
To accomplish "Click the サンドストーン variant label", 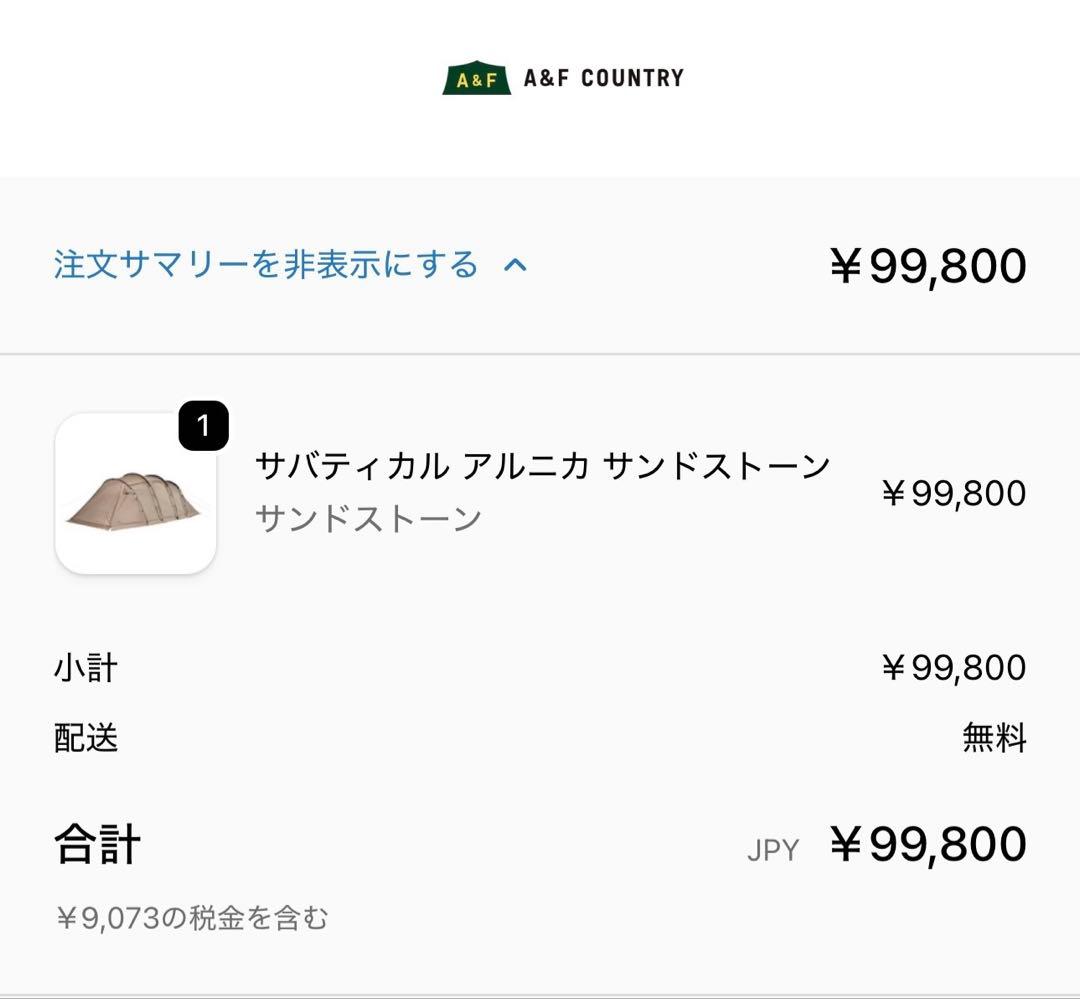I will click(369, 516).
